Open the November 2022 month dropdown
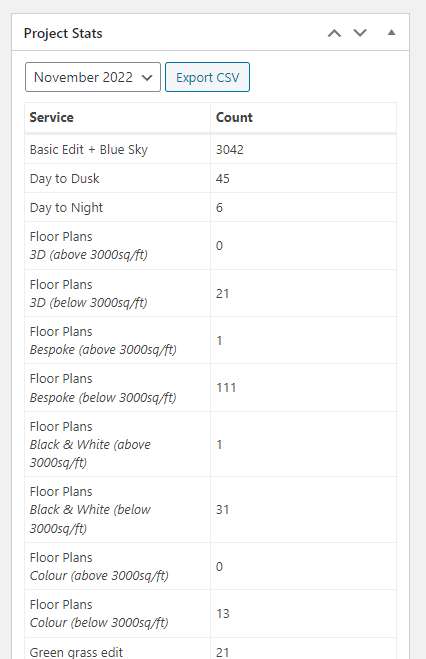The height and width of the screenshot is (659, 426). pos(93,77)
